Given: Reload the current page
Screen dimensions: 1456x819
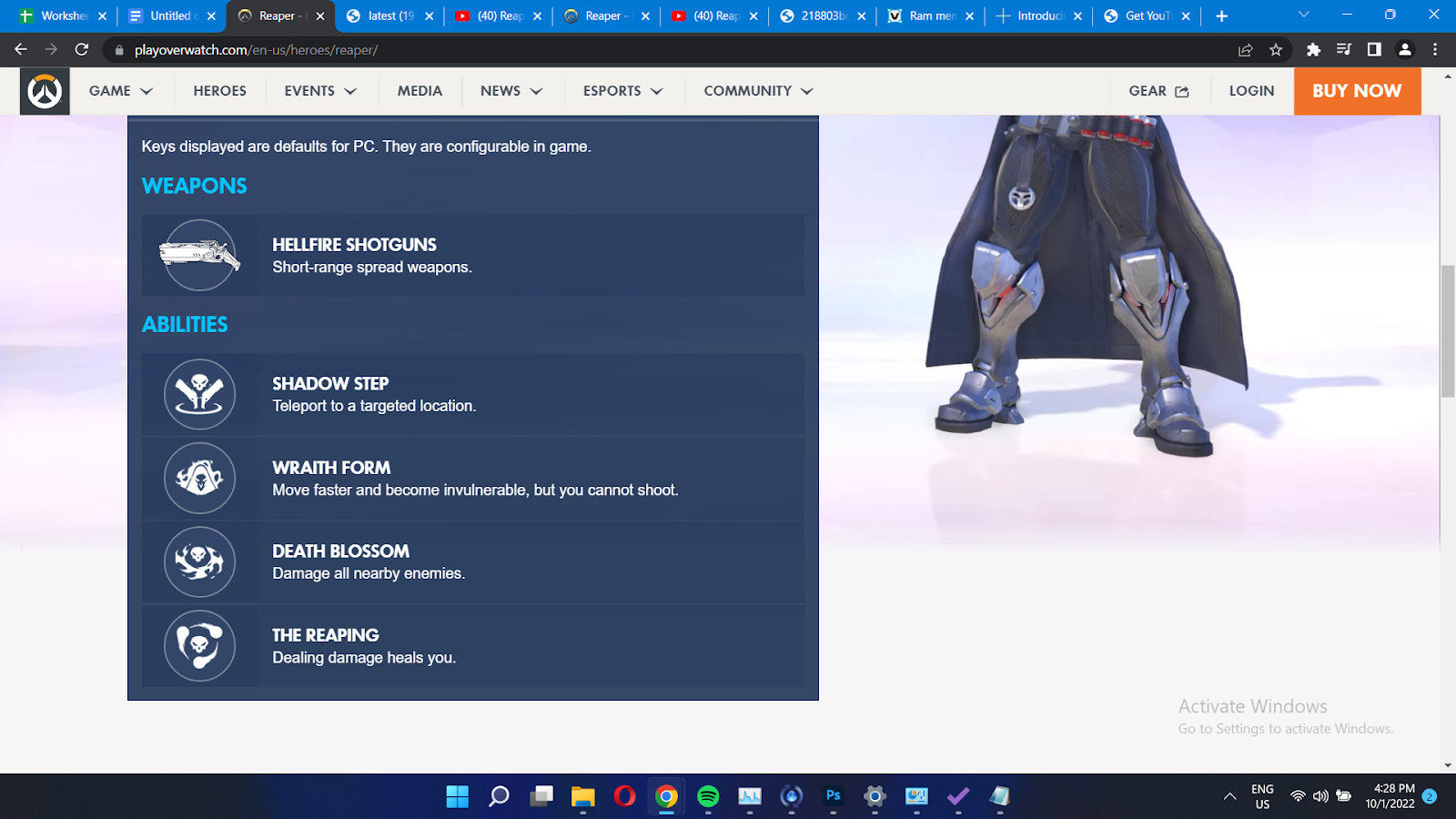Looking at the screenshot, I should click(x=82, y=50).
